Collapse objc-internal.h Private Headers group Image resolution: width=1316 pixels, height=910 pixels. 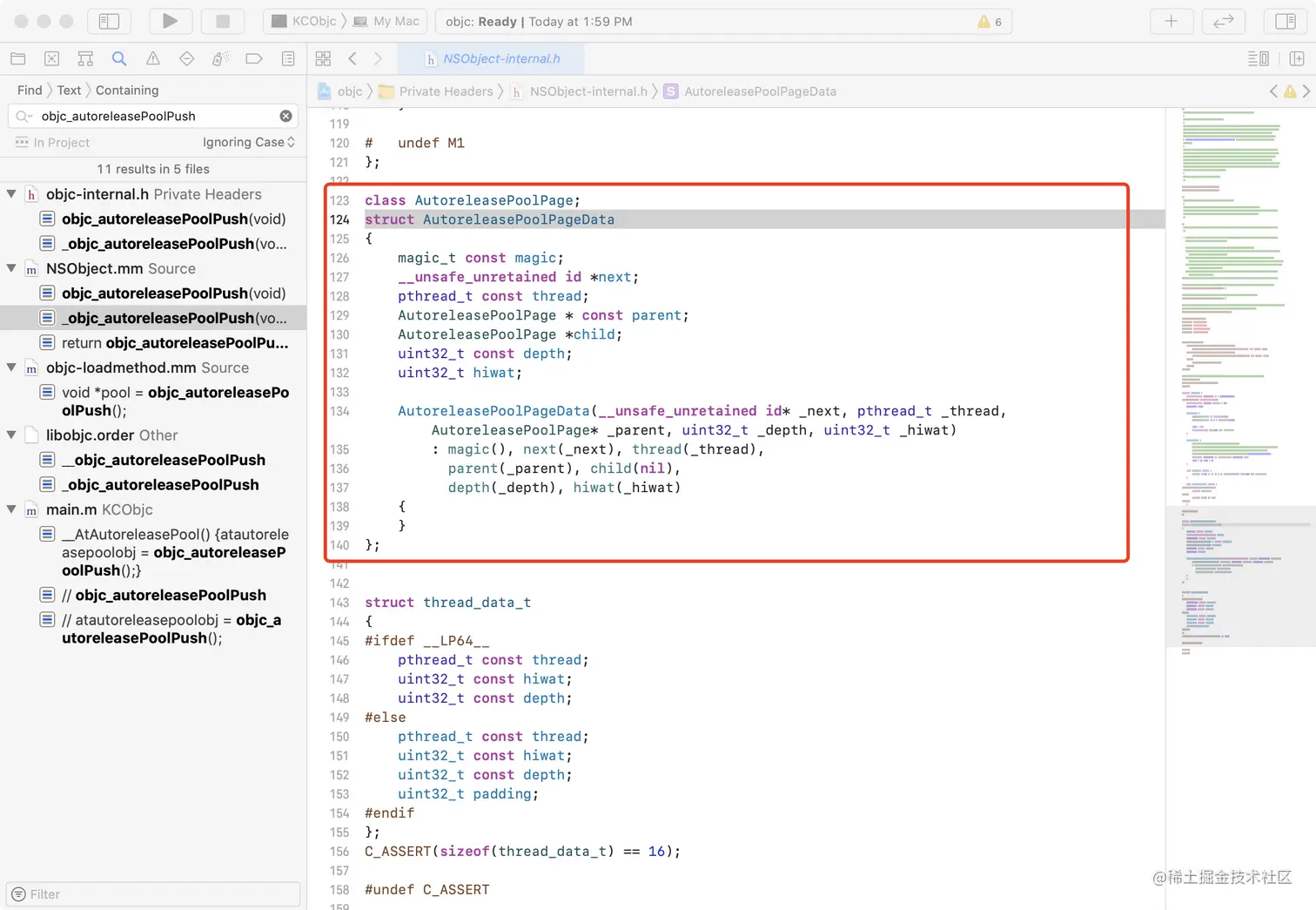tap(11, 194)
